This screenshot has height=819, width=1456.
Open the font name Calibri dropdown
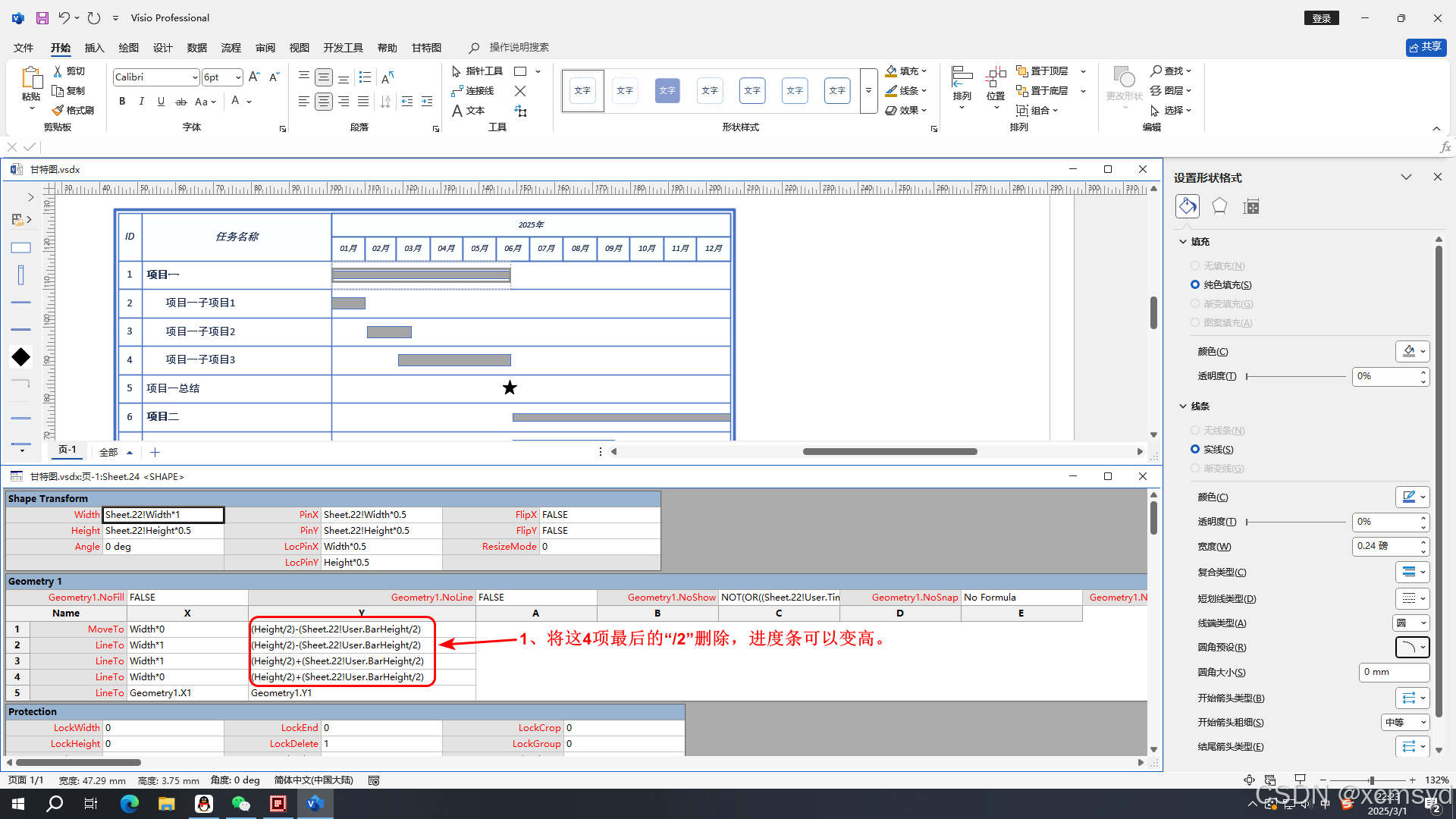coord(195,77)
